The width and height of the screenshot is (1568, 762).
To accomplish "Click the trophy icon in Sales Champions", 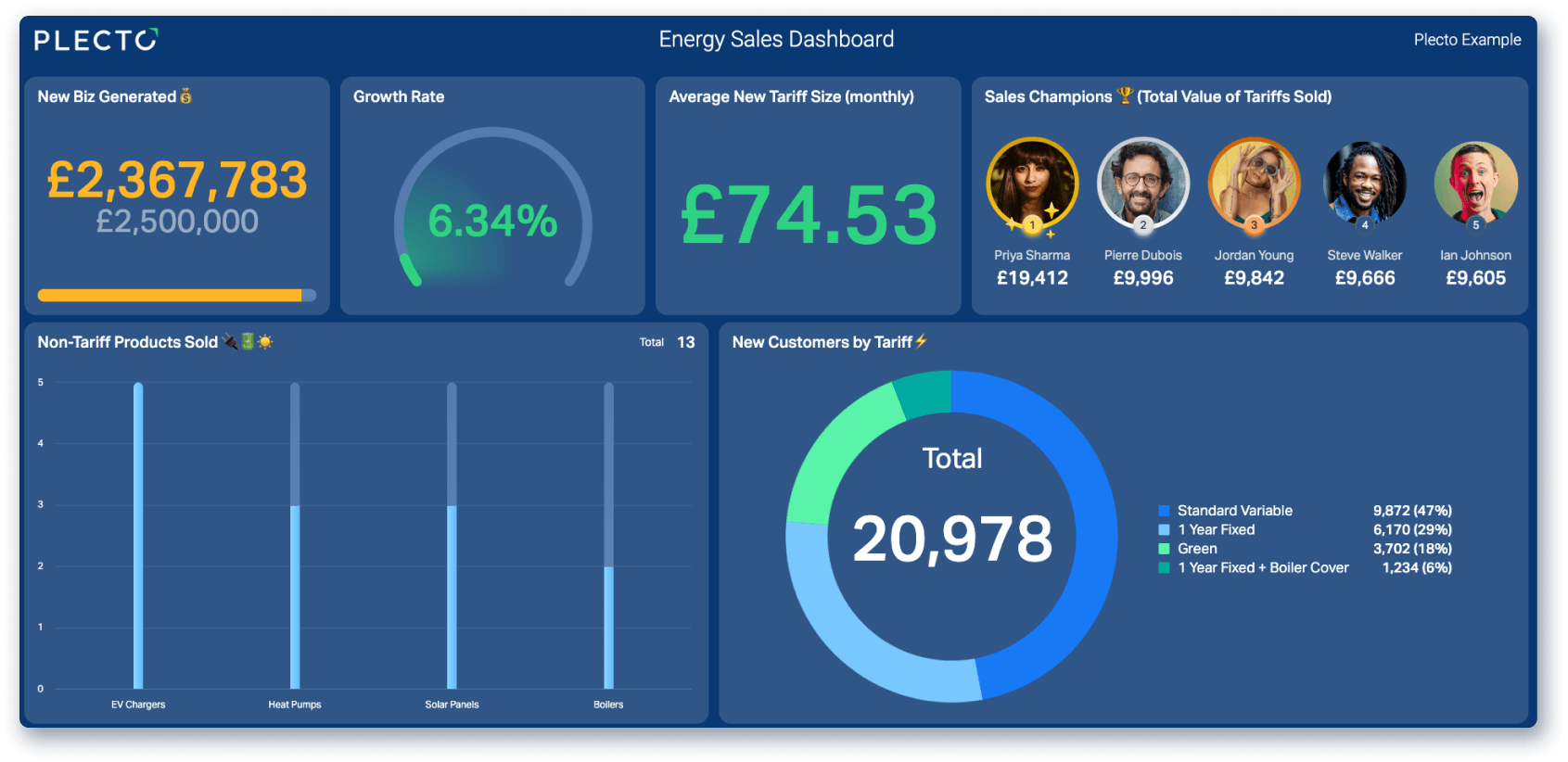I will [1125, 95].
